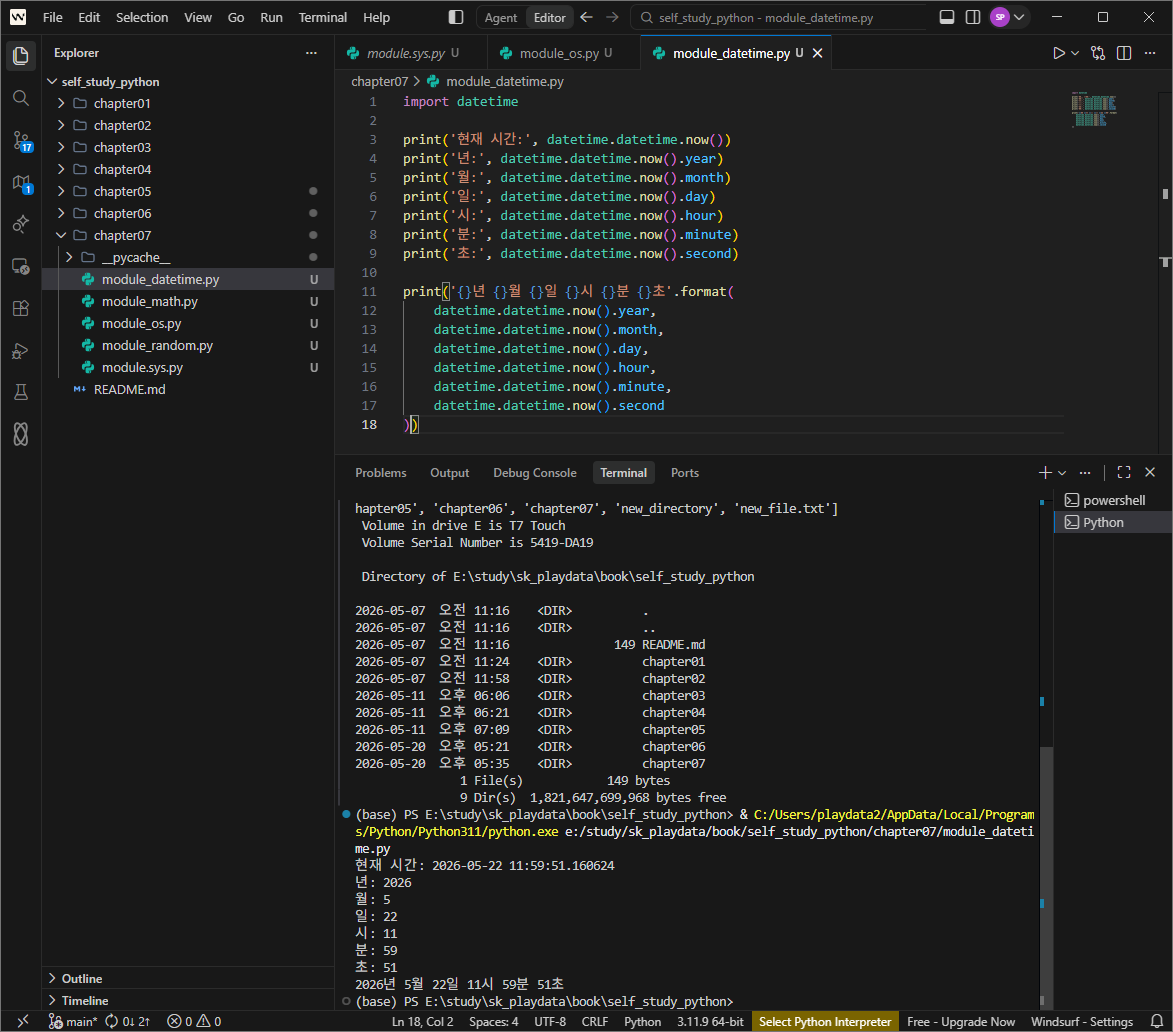Click Free - Upgrade Now link

pyautogui.click(x=961, y=1022)
